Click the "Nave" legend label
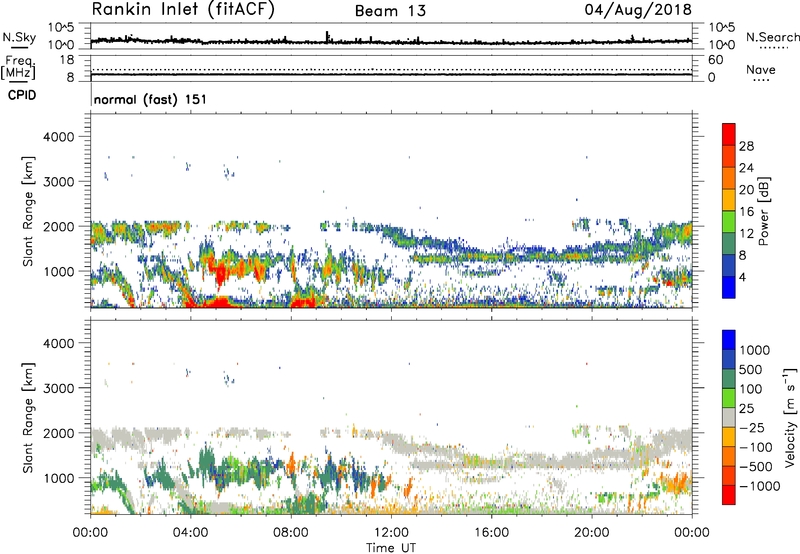Viewport: 800px width, 554px height. 761,69
